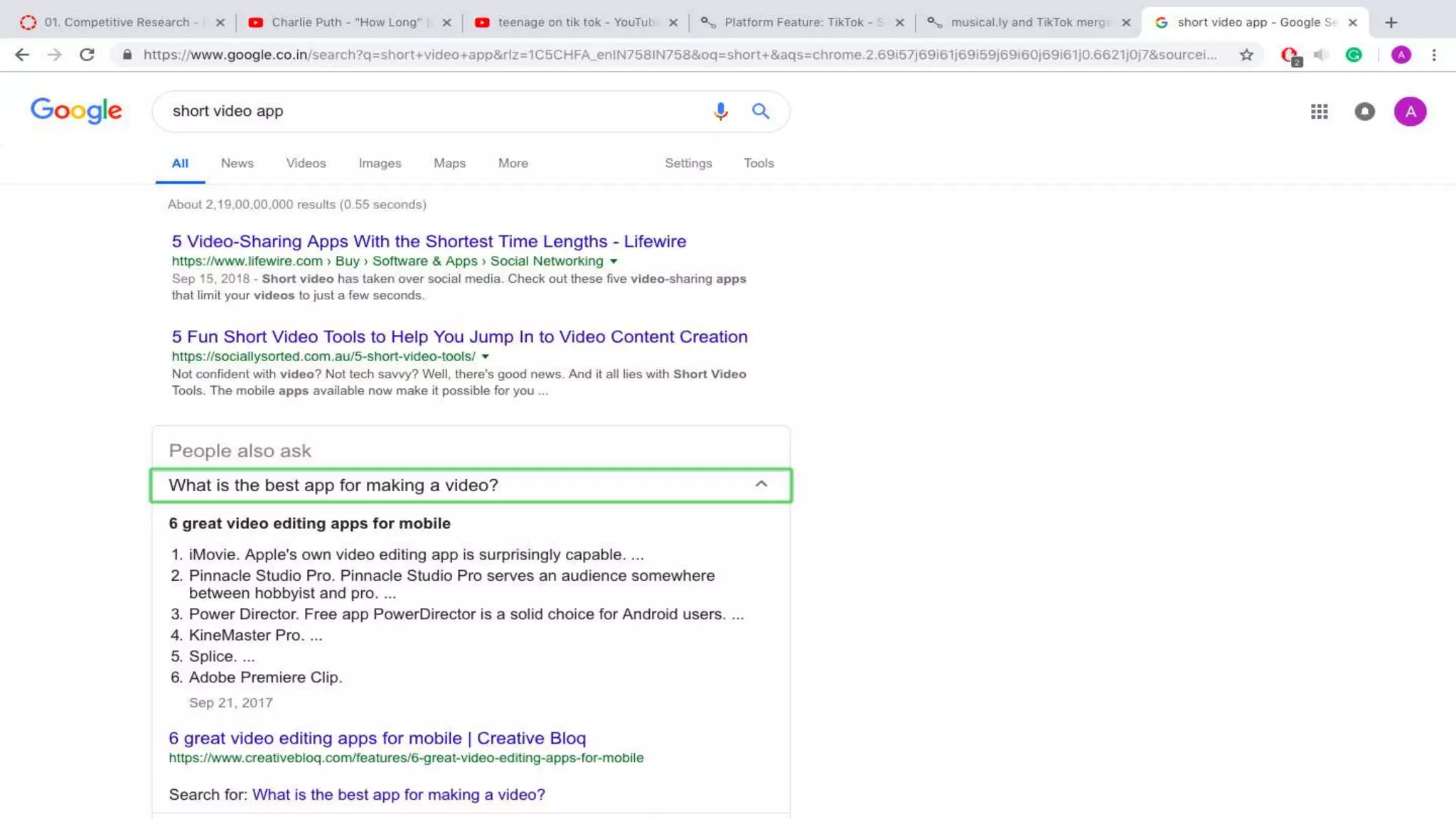Screen dimensions: 1456x819
Task: Bookmark this page with star icon
Action: click(1246, 55)
